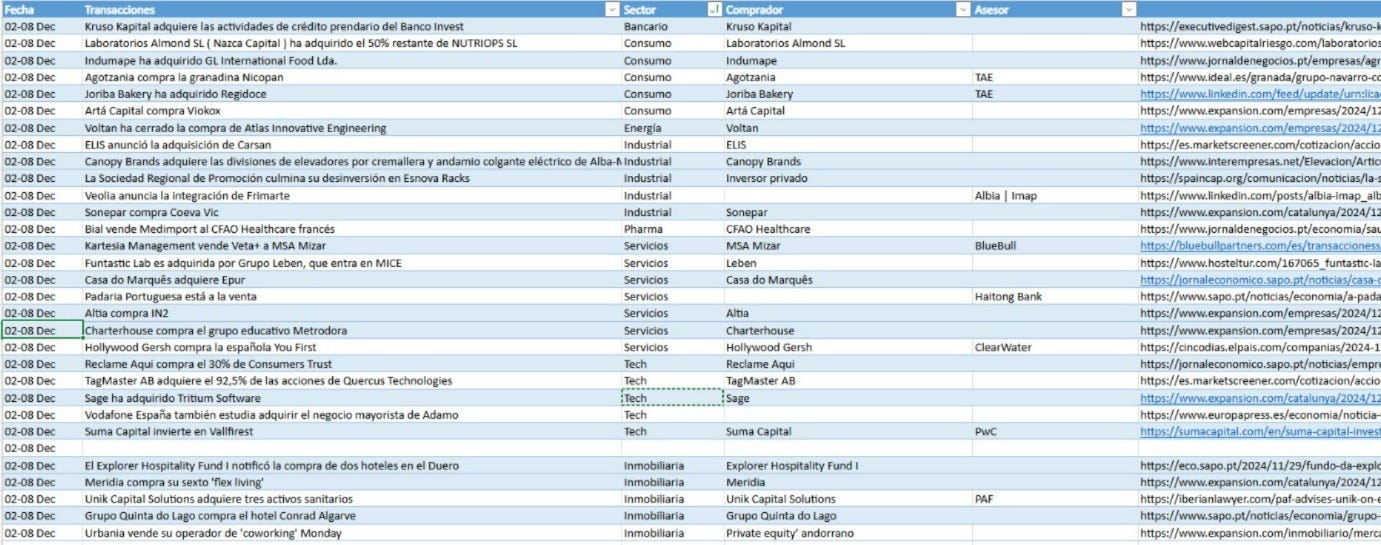
Task: Select the 'Explorer Hospitality Fund I' comprador cell
Action: (x=847, y=466)
